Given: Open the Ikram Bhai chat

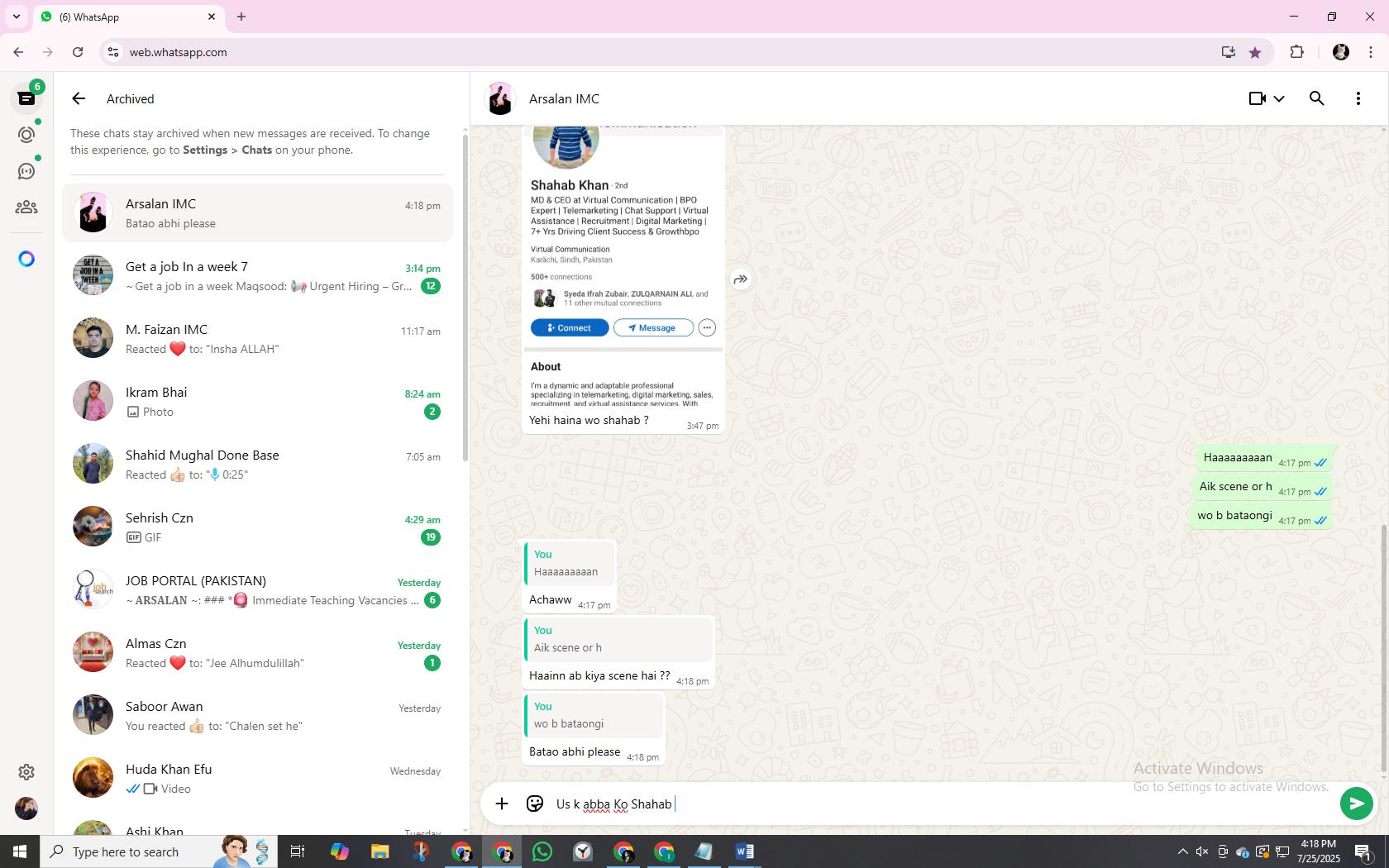Looking at the screenshot, I should 257,402.
